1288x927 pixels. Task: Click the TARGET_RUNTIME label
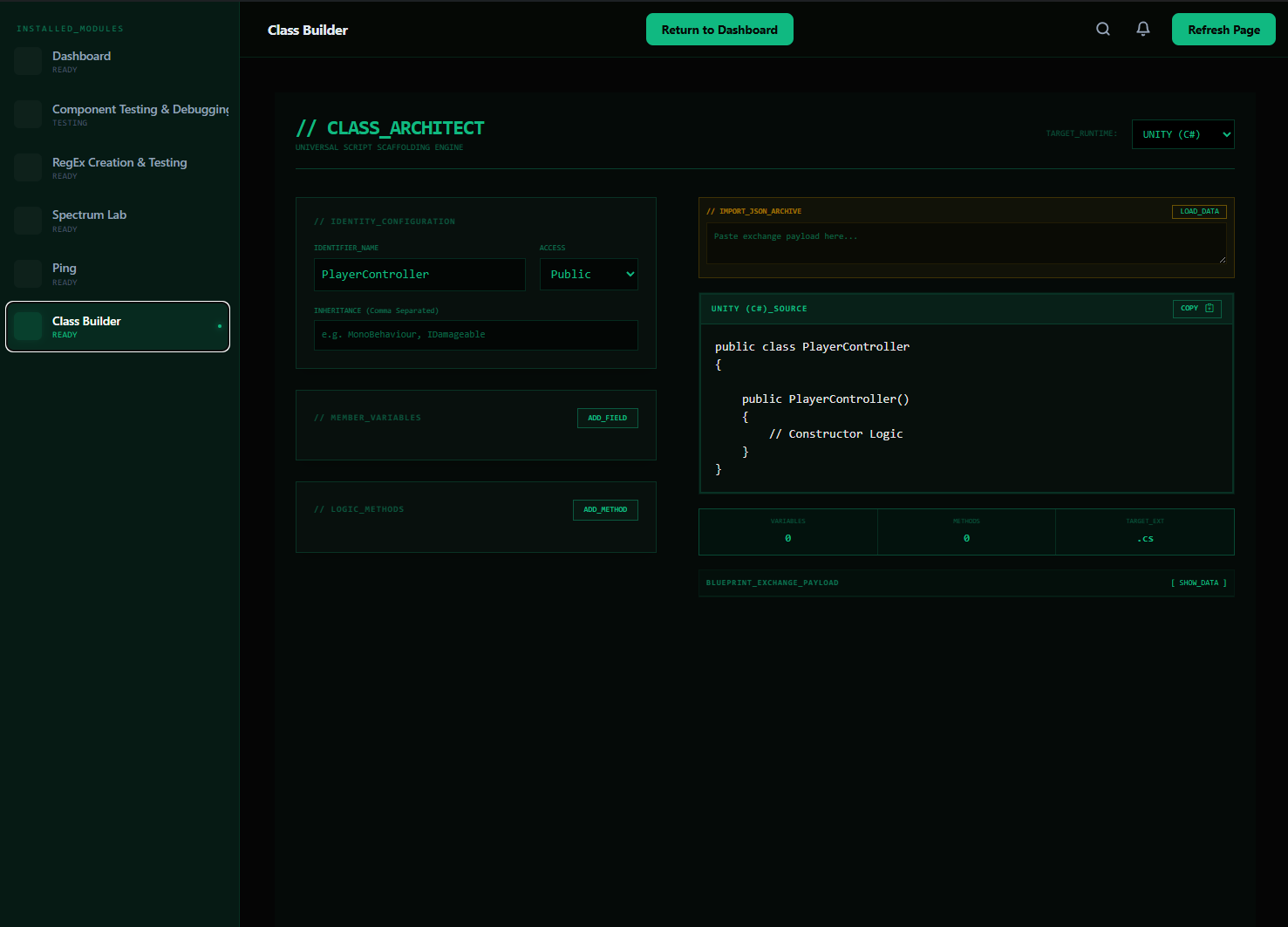pyautogui.click(x=1081, y=133)
